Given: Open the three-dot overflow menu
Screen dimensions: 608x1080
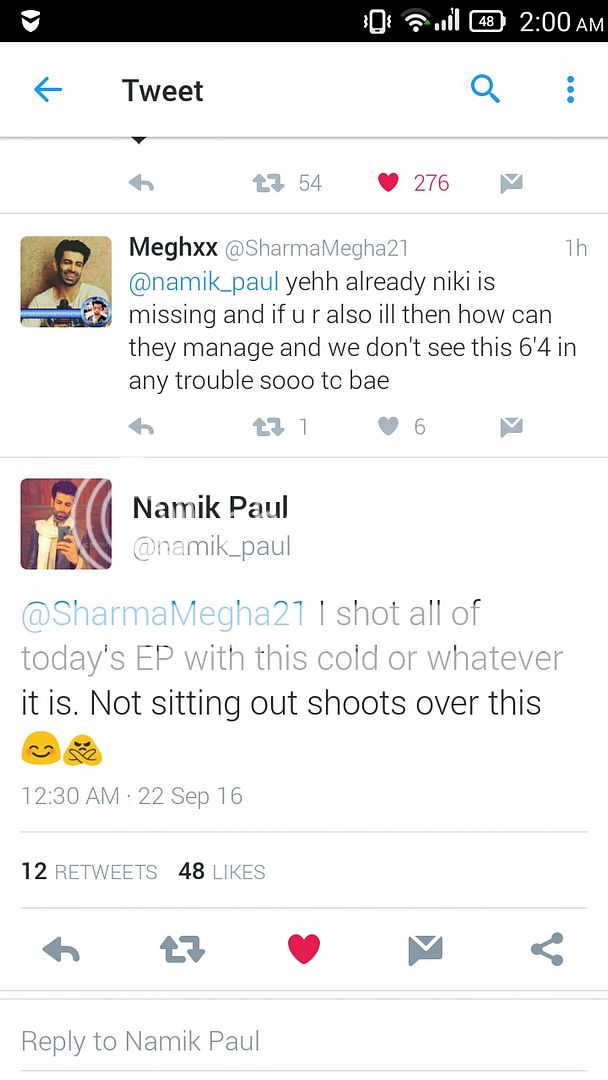Looking at the screenshot, I should pos(570,90).
